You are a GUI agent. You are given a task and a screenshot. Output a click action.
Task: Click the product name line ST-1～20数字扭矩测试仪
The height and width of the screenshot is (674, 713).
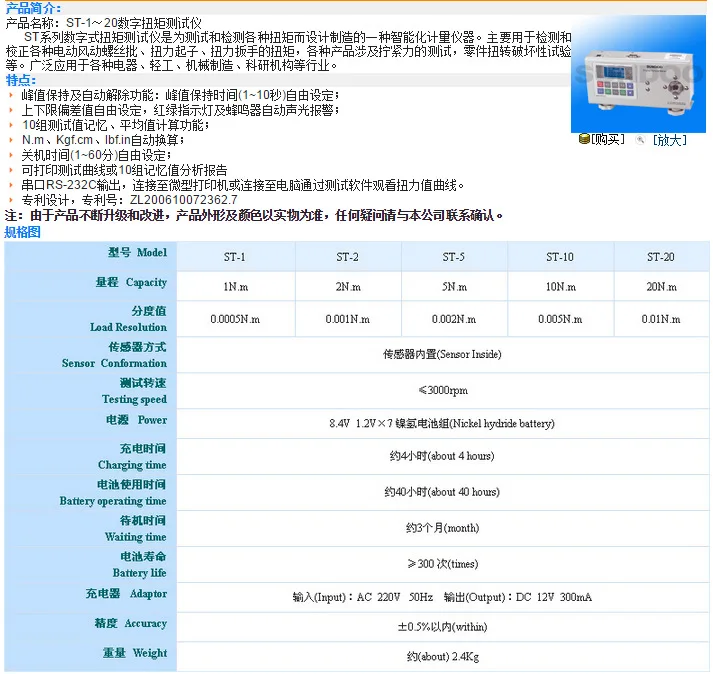tap(104, 23)
